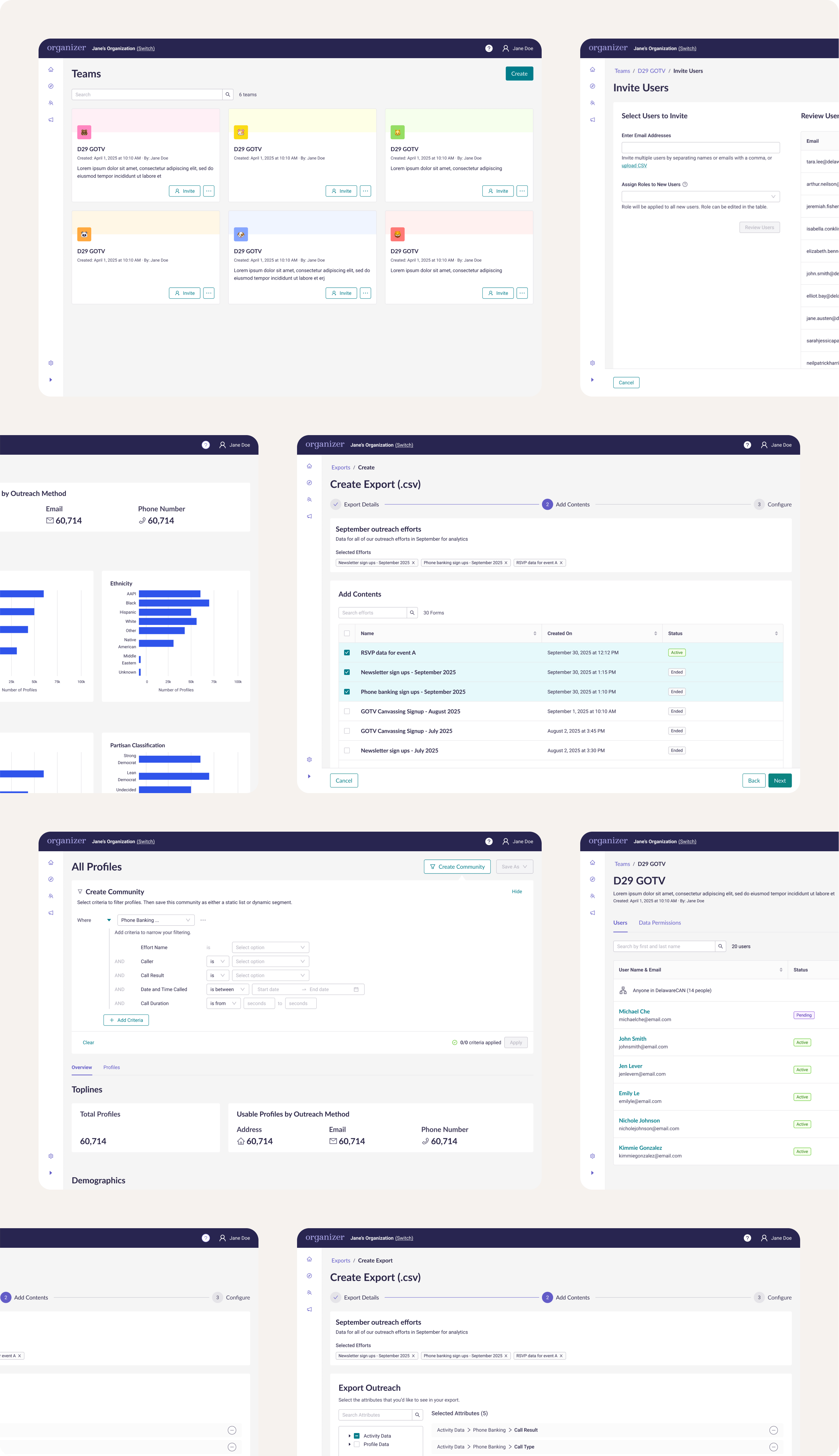Click the 'upload CSV' link
This screenshot has height=1456, width=839.
pyautogui.click(x=634, y=165)
